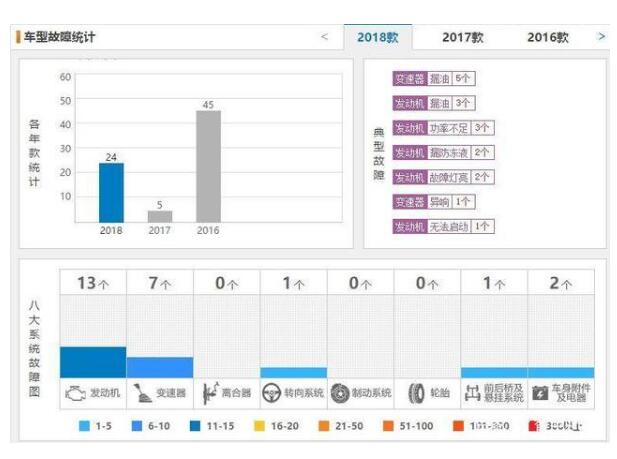Click the tire (轮胎) icon

[x=416, y=393]
